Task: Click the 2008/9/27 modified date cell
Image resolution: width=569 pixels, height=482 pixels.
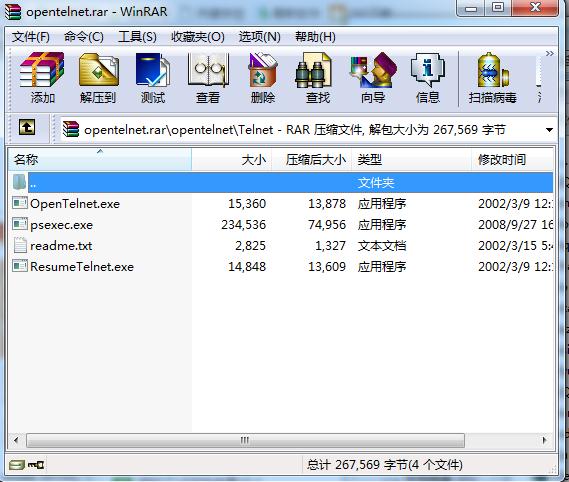Action: point(515,225)
